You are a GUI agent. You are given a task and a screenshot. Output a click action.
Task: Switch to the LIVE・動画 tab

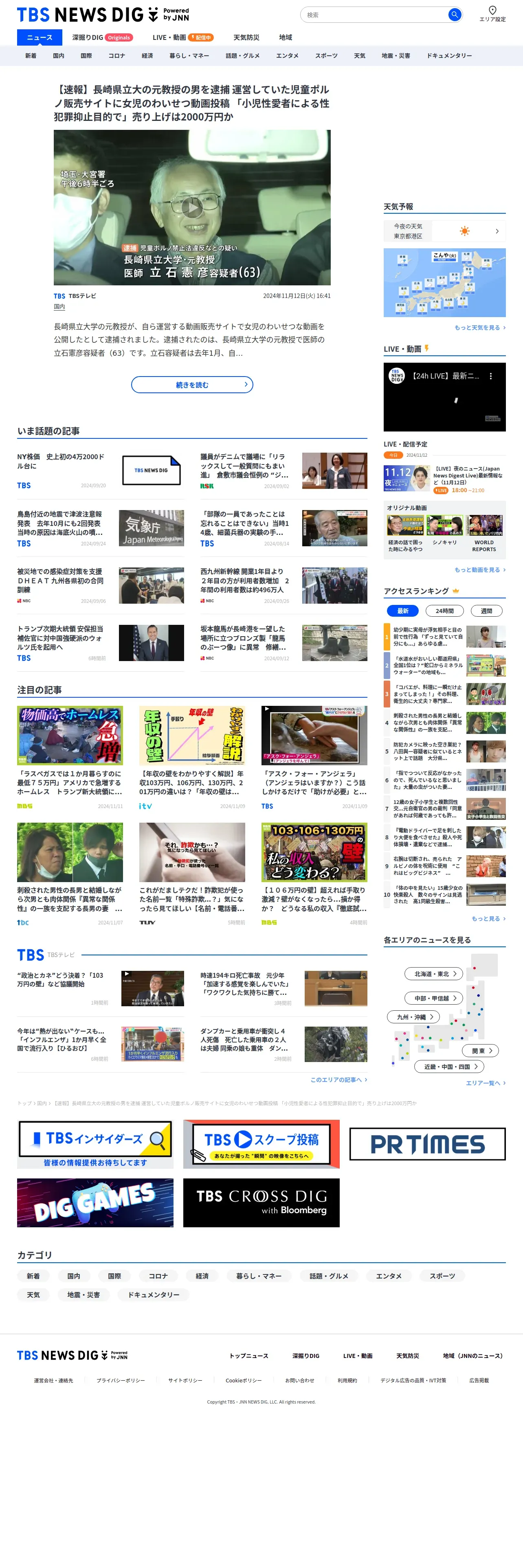coord(182,37)
